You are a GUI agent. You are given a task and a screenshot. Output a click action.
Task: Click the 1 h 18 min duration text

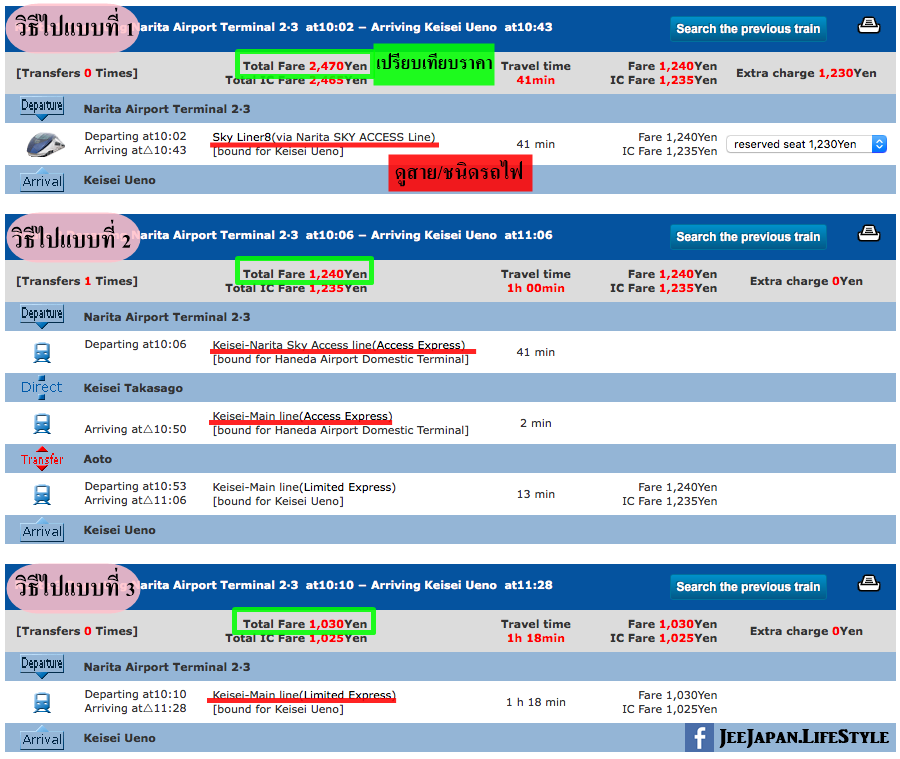point(536,702)
